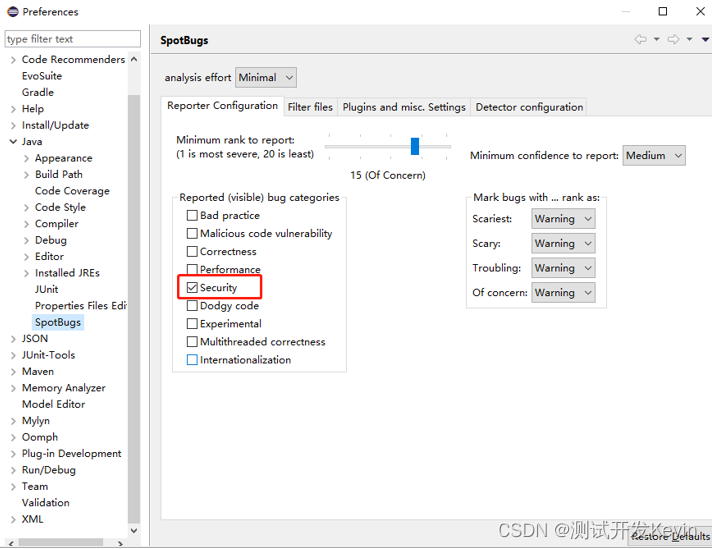
Task: Open the Of concern rank dropdown
Action: click(563, 292)
